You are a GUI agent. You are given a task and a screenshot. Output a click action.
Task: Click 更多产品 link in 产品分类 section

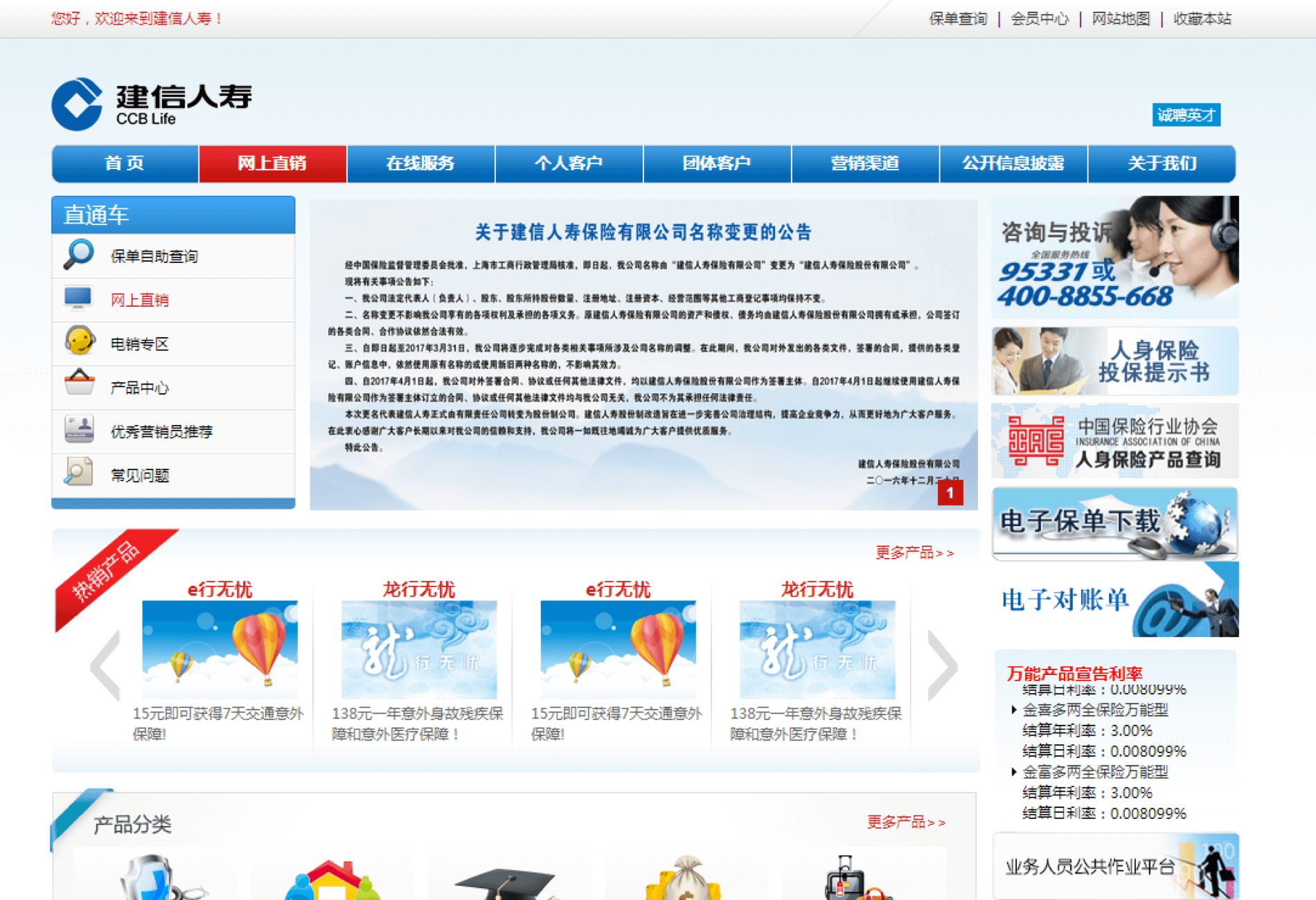coord(906,822)
